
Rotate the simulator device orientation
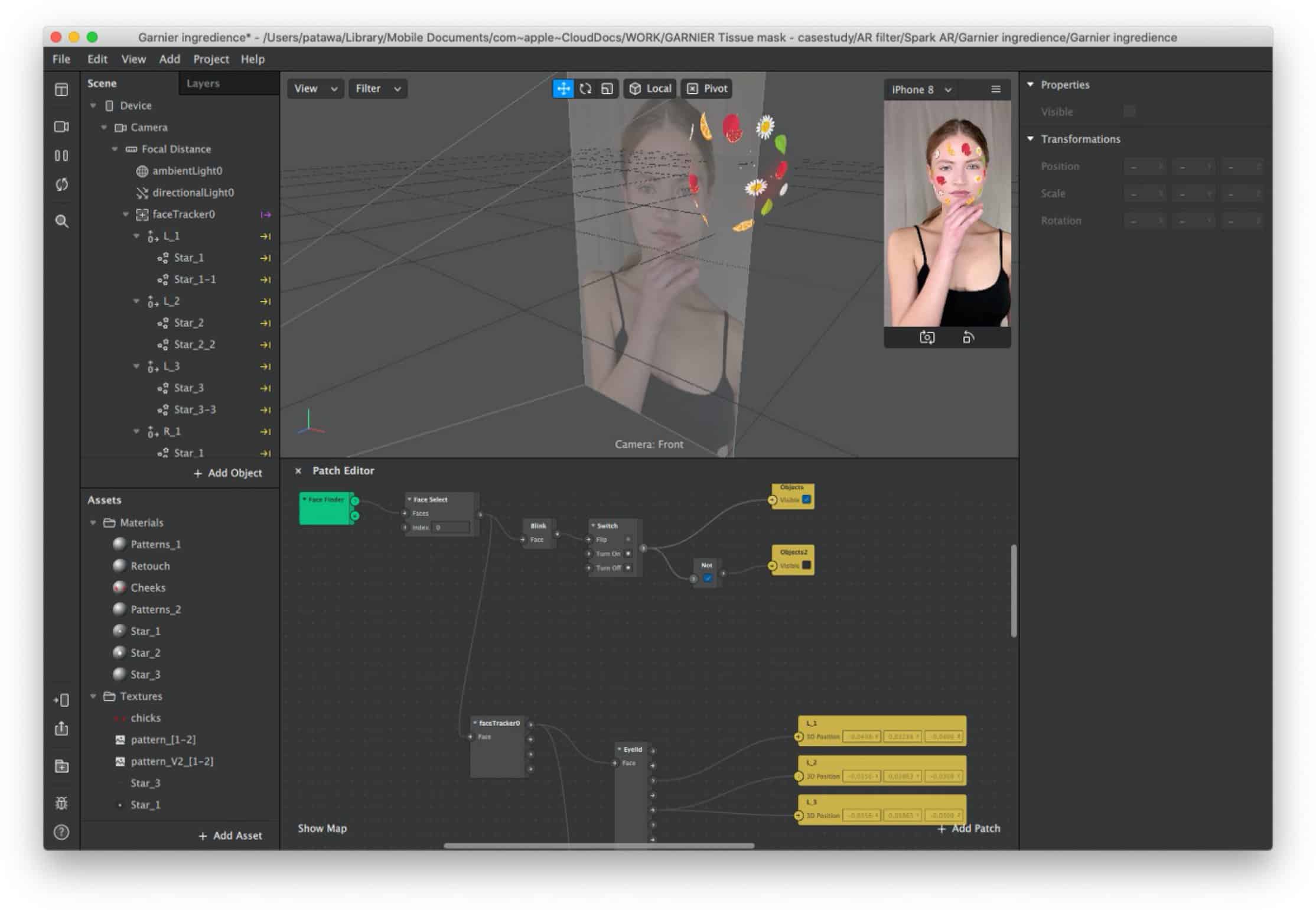[968, 337]
